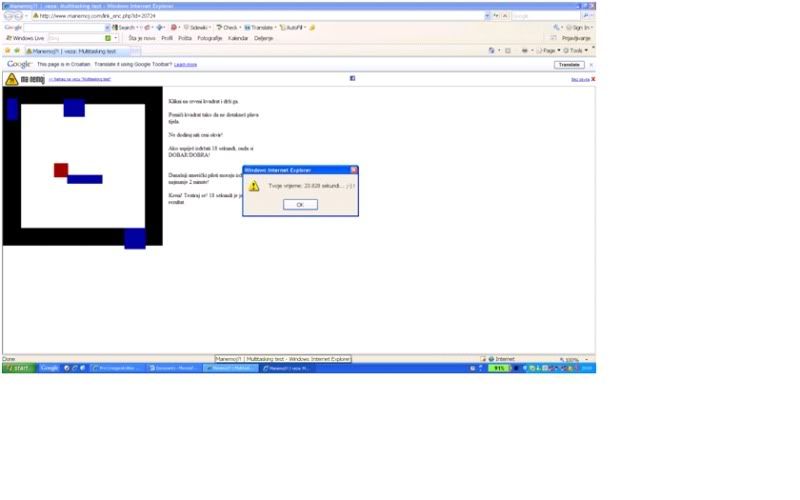Close the Windows Internet Explorer alert dialog

tap(354, 170)
